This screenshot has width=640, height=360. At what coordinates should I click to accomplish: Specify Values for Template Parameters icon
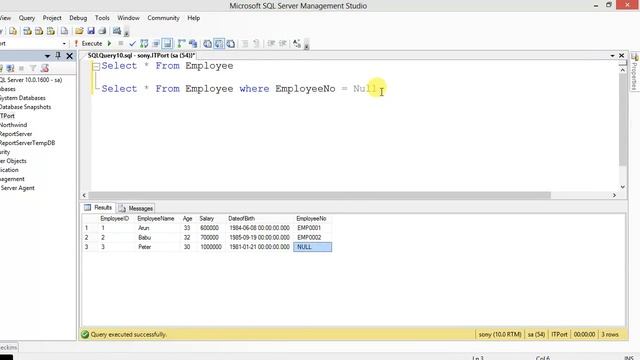click(297, 43)
